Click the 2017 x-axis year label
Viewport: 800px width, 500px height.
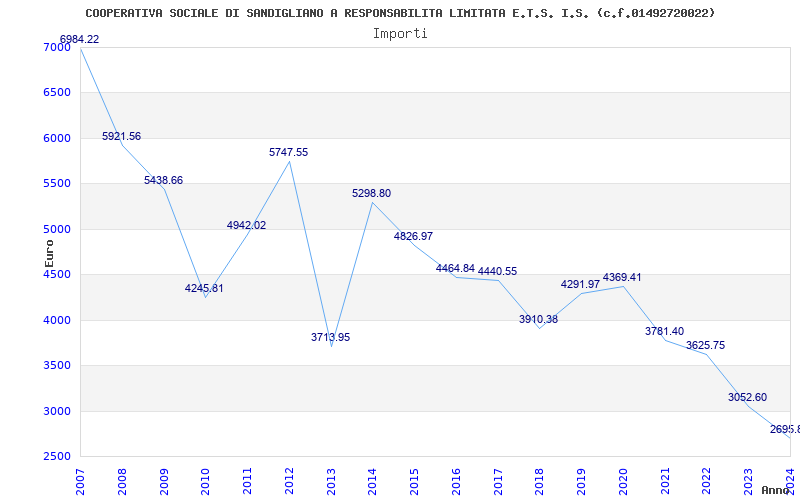498,482
